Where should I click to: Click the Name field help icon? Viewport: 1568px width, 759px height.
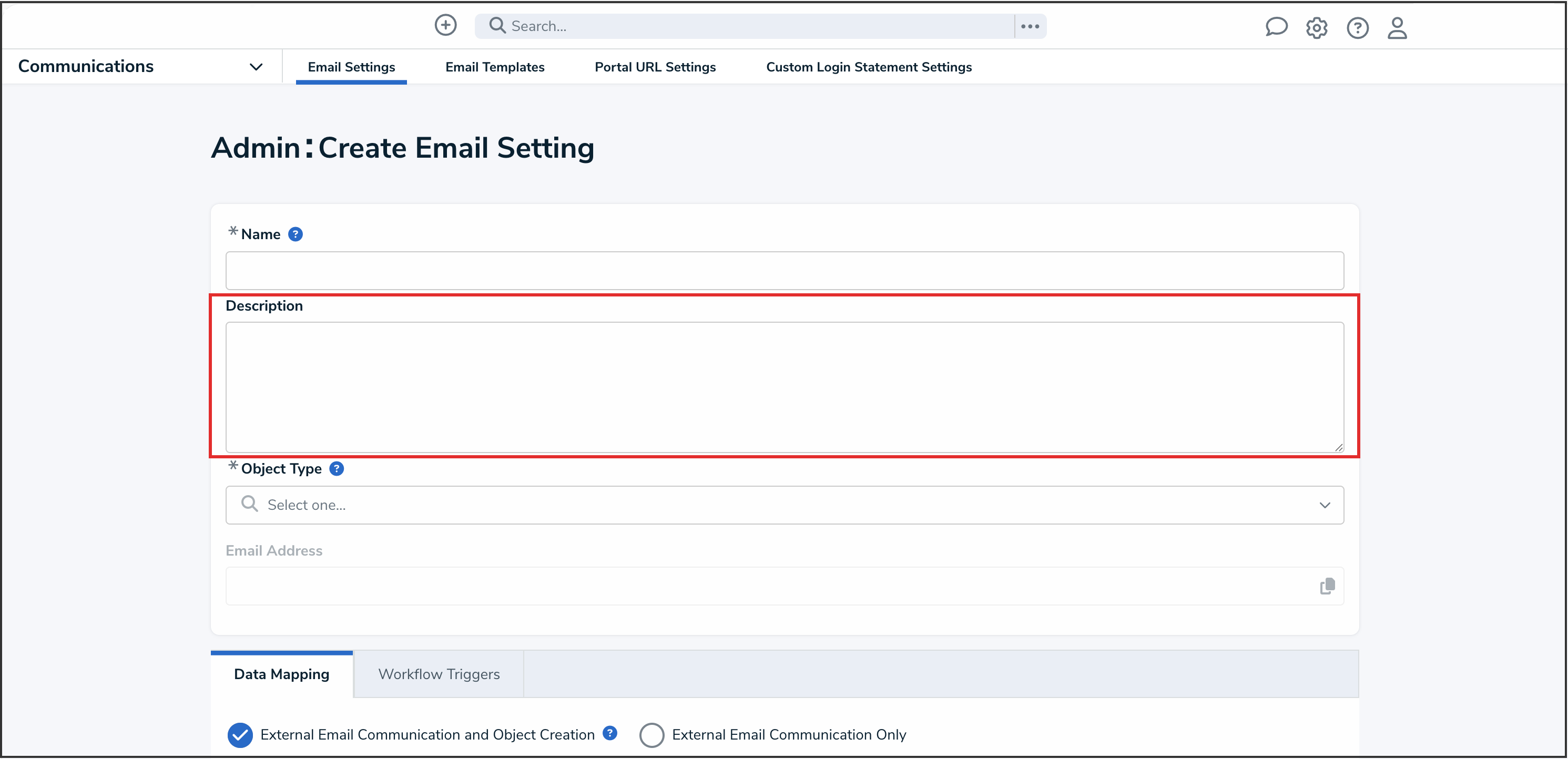[295, 234]
